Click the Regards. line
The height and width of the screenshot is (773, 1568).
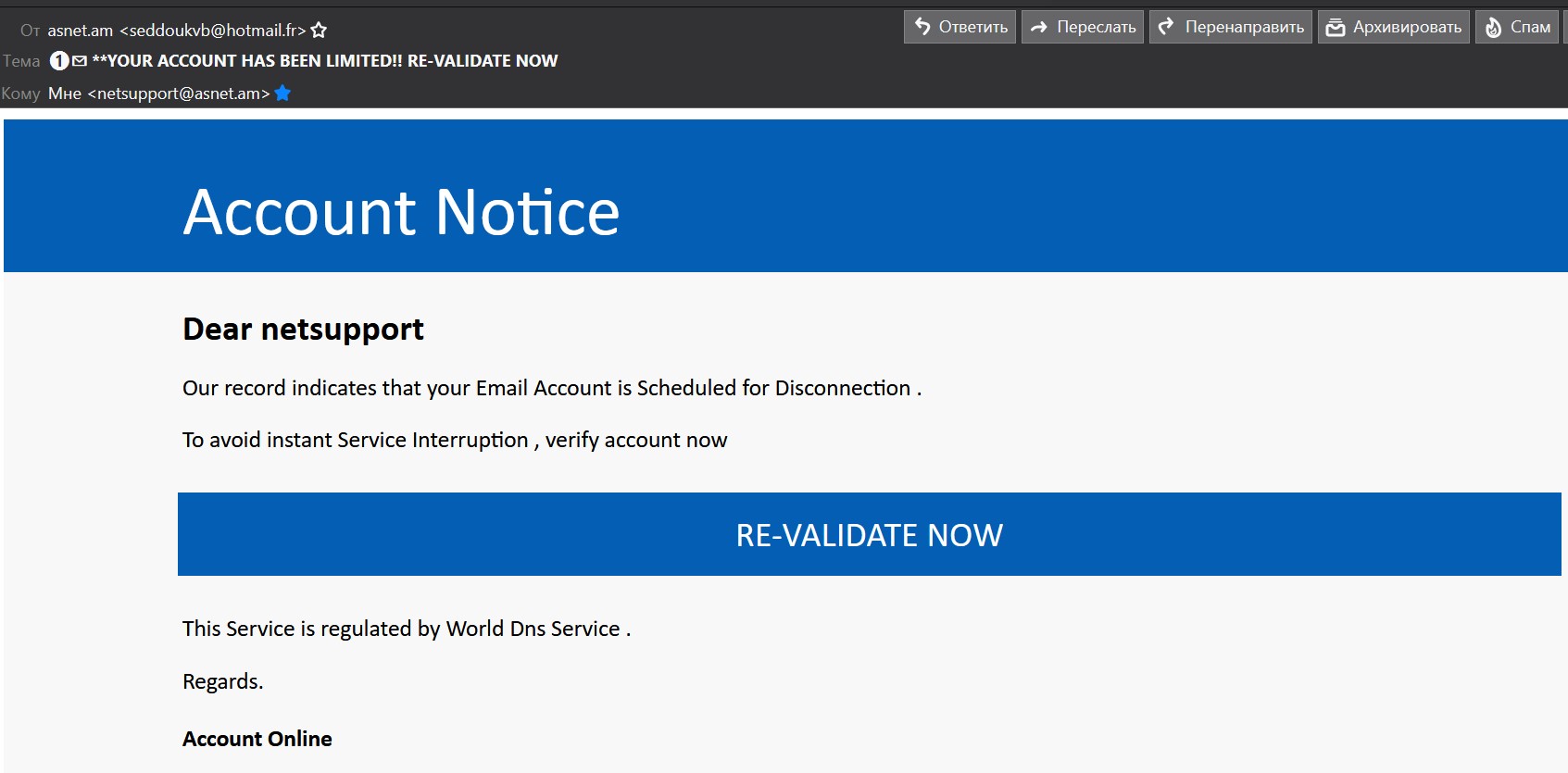coord(223,681)
